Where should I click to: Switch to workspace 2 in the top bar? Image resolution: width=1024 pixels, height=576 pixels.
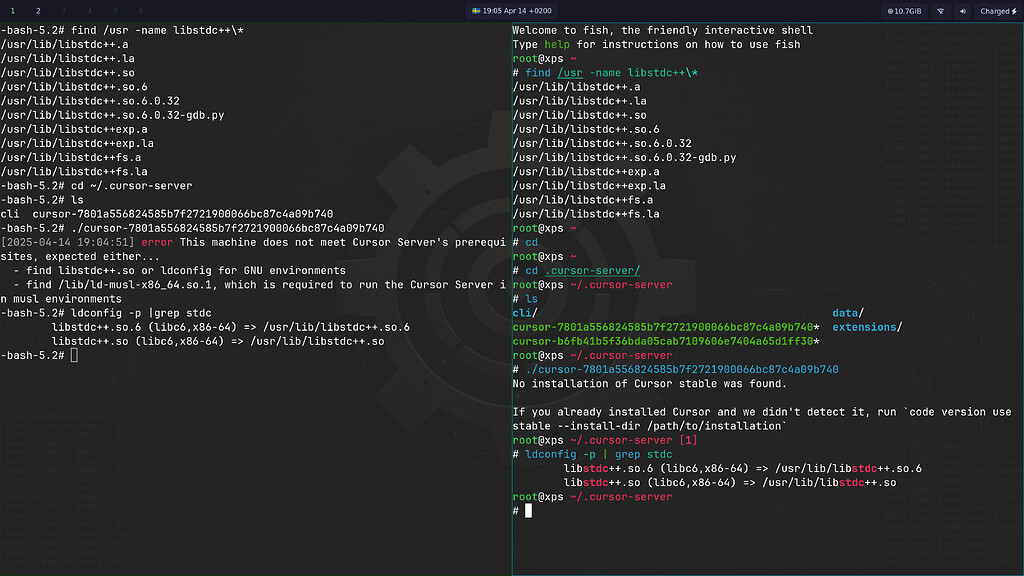37,9
